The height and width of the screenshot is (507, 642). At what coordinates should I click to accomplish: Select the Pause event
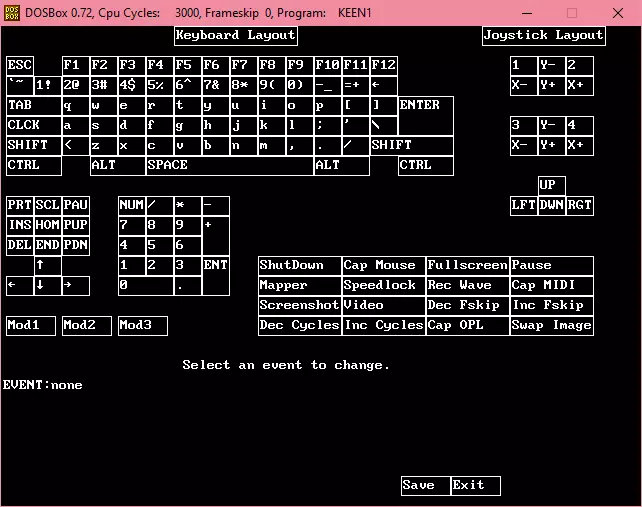552,265
